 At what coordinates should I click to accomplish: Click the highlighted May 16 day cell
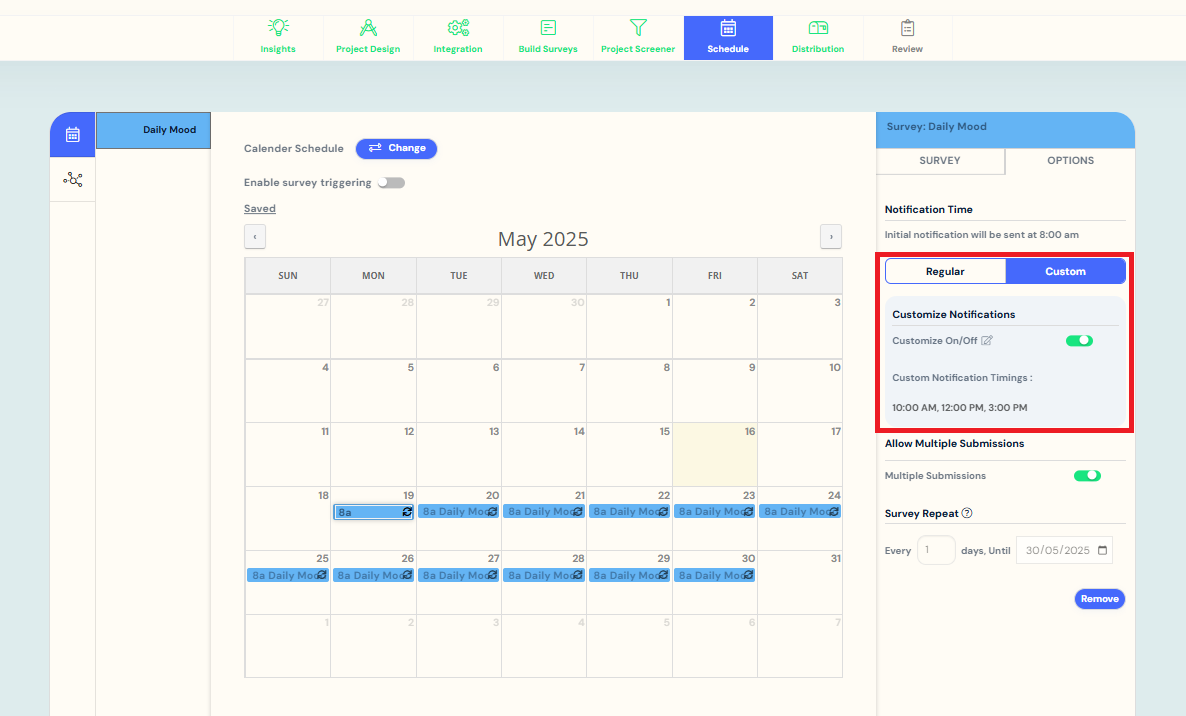(x=715, y=454)
